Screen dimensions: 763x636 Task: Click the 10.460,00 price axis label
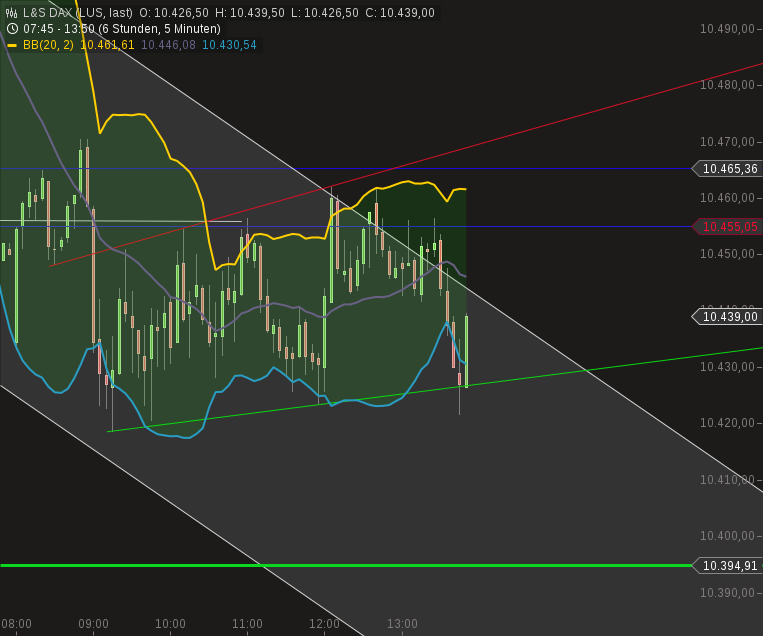click(727, 198)
